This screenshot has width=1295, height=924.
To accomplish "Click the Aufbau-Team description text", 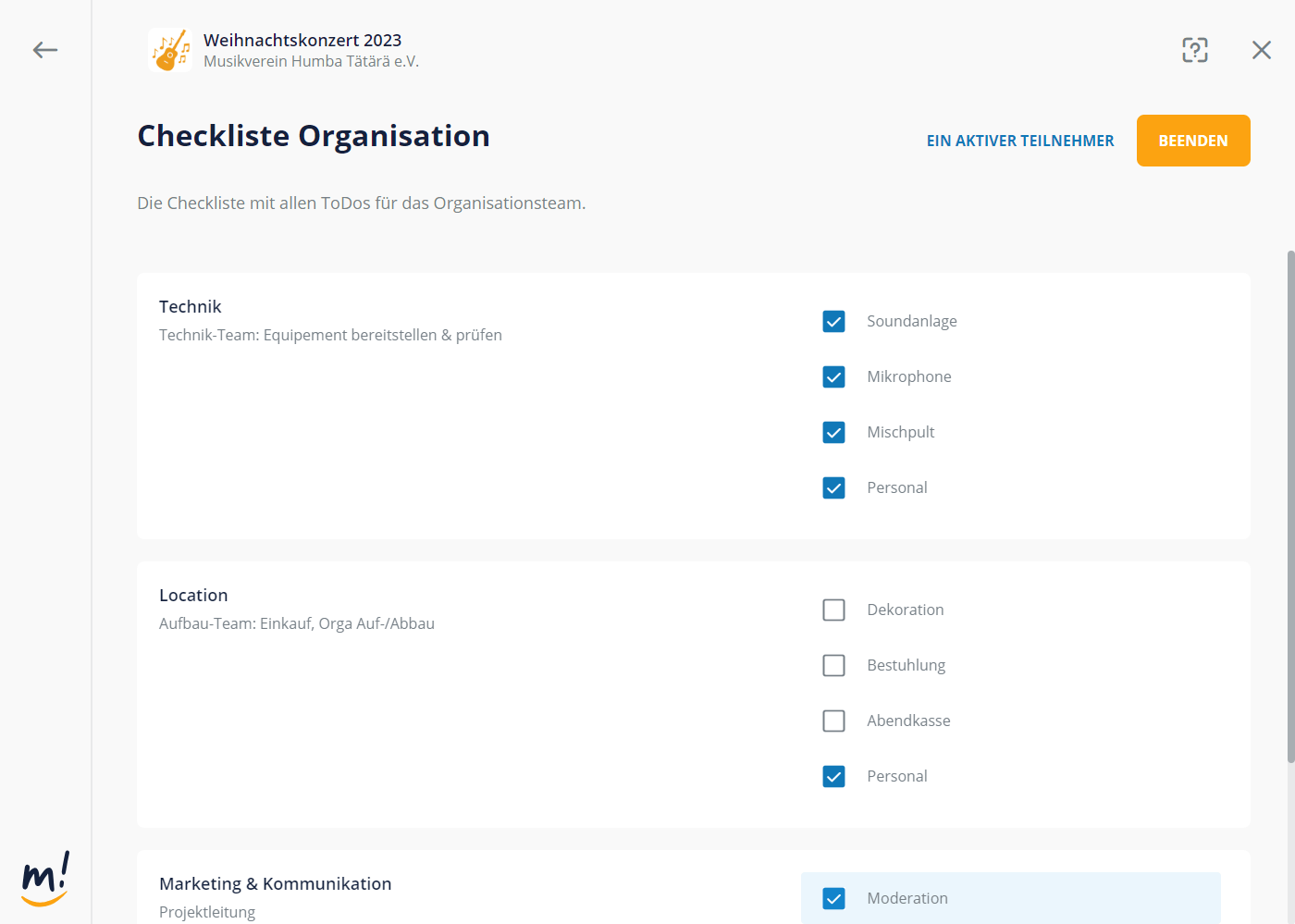I will pos(297,623).
